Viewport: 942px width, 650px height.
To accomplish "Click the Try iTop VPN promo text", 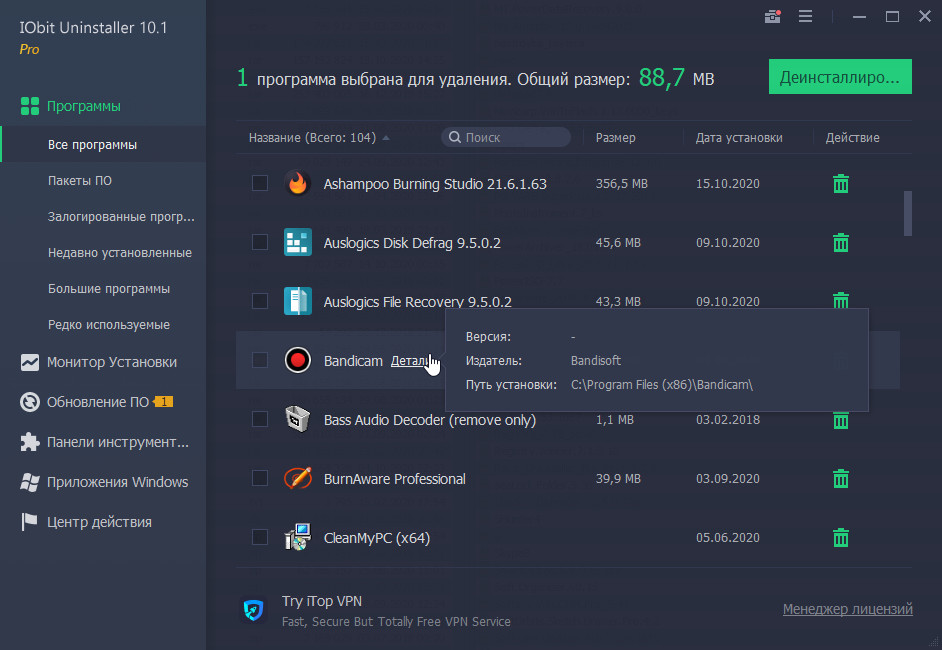I will (322, 601).
